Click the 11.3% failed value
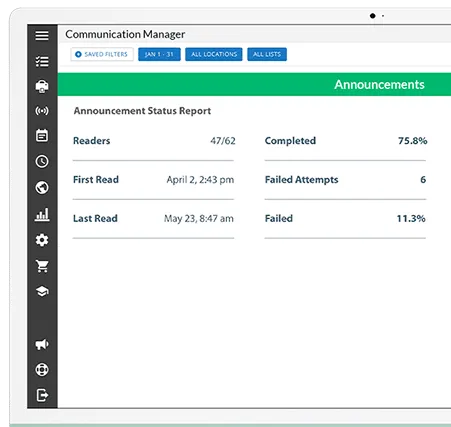The width and height of the screenshot is (451, 427). [411, 218]
